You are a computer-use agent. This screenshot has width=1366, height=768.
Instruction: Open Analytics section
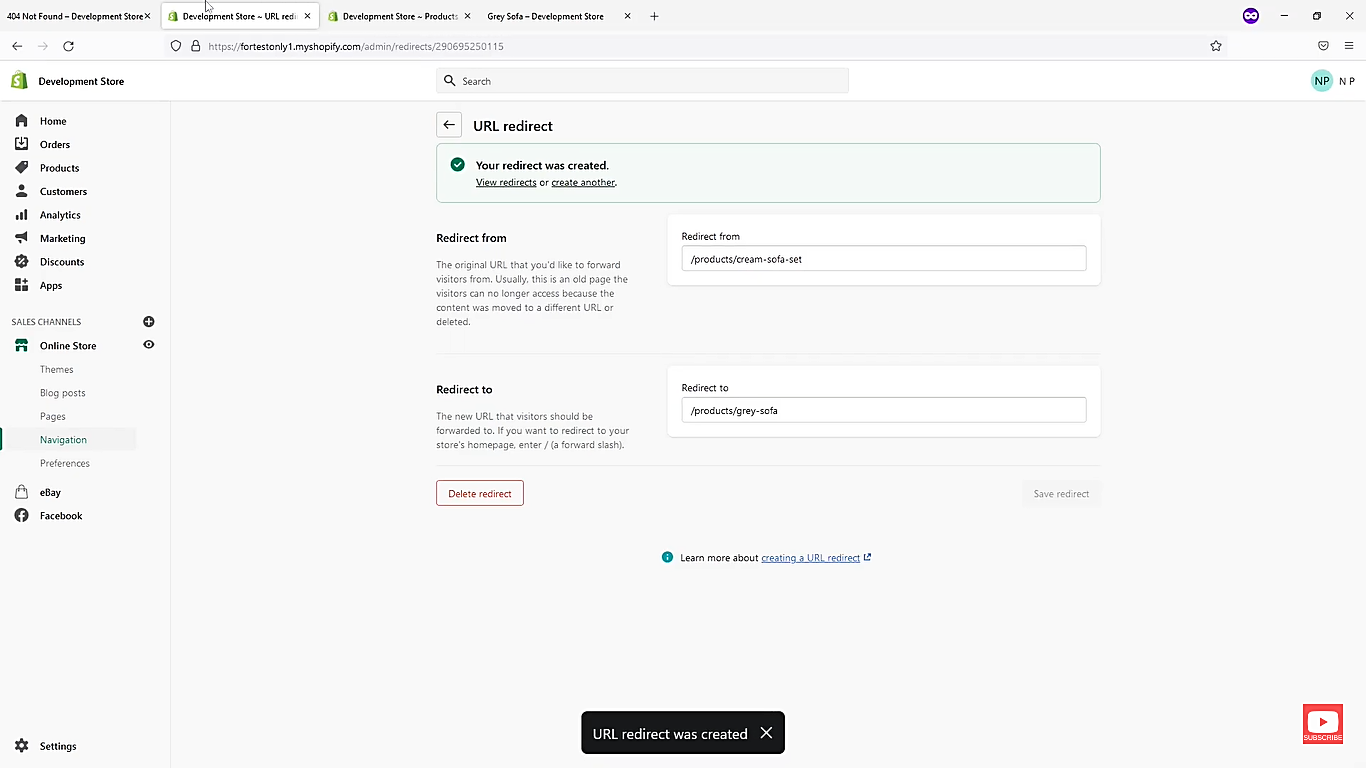pyautogui.click(x=60, y=215)
